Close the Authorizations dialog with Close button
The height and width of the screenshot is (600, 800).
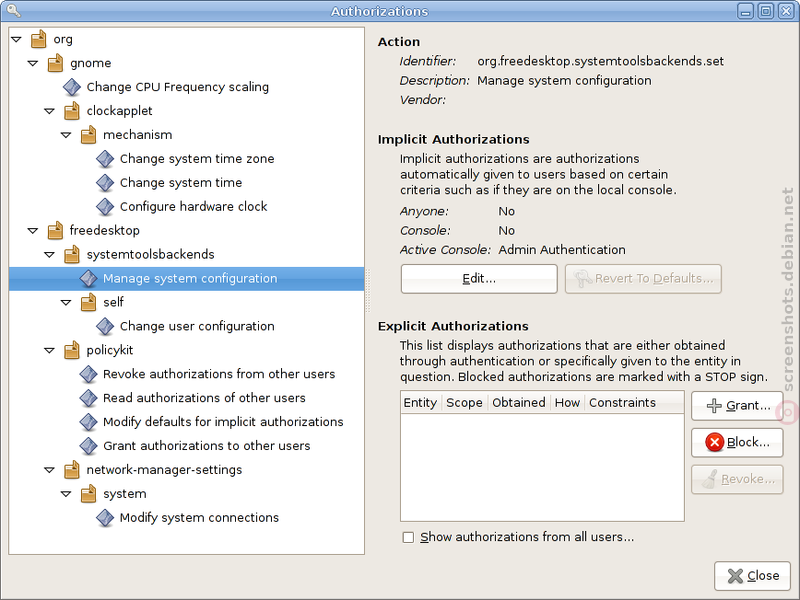click(753, 576)
